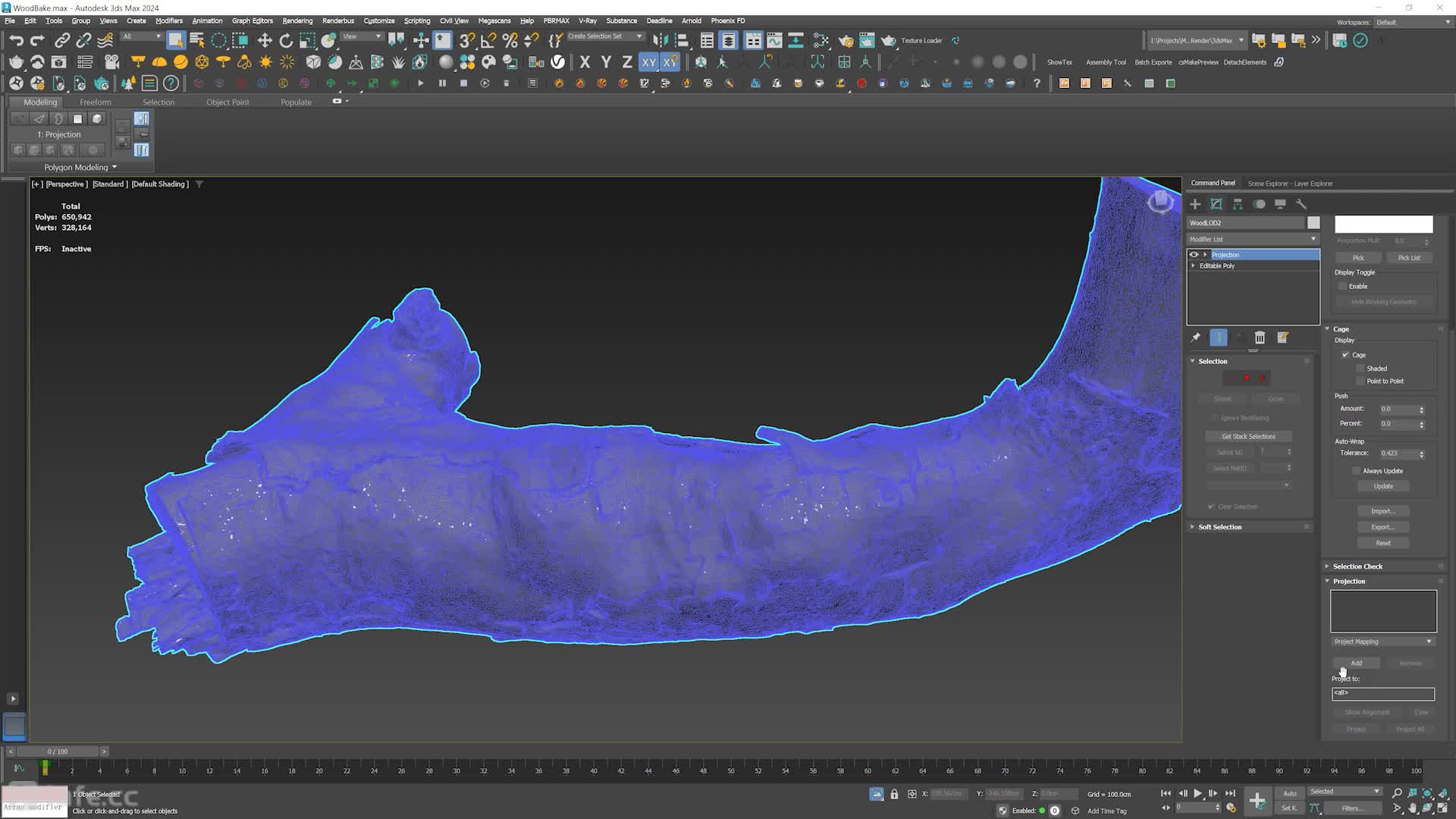Open Select by Name list icon
Image resolution: width=1456 pixels, height=819 pixels.
(196, 40)
